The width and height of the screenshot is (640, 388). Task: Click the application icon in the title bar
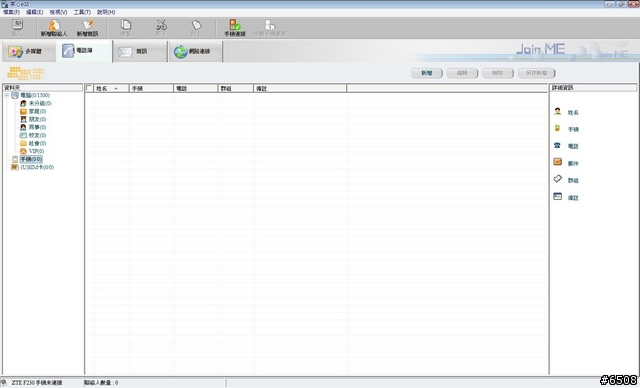click(5, 4)
